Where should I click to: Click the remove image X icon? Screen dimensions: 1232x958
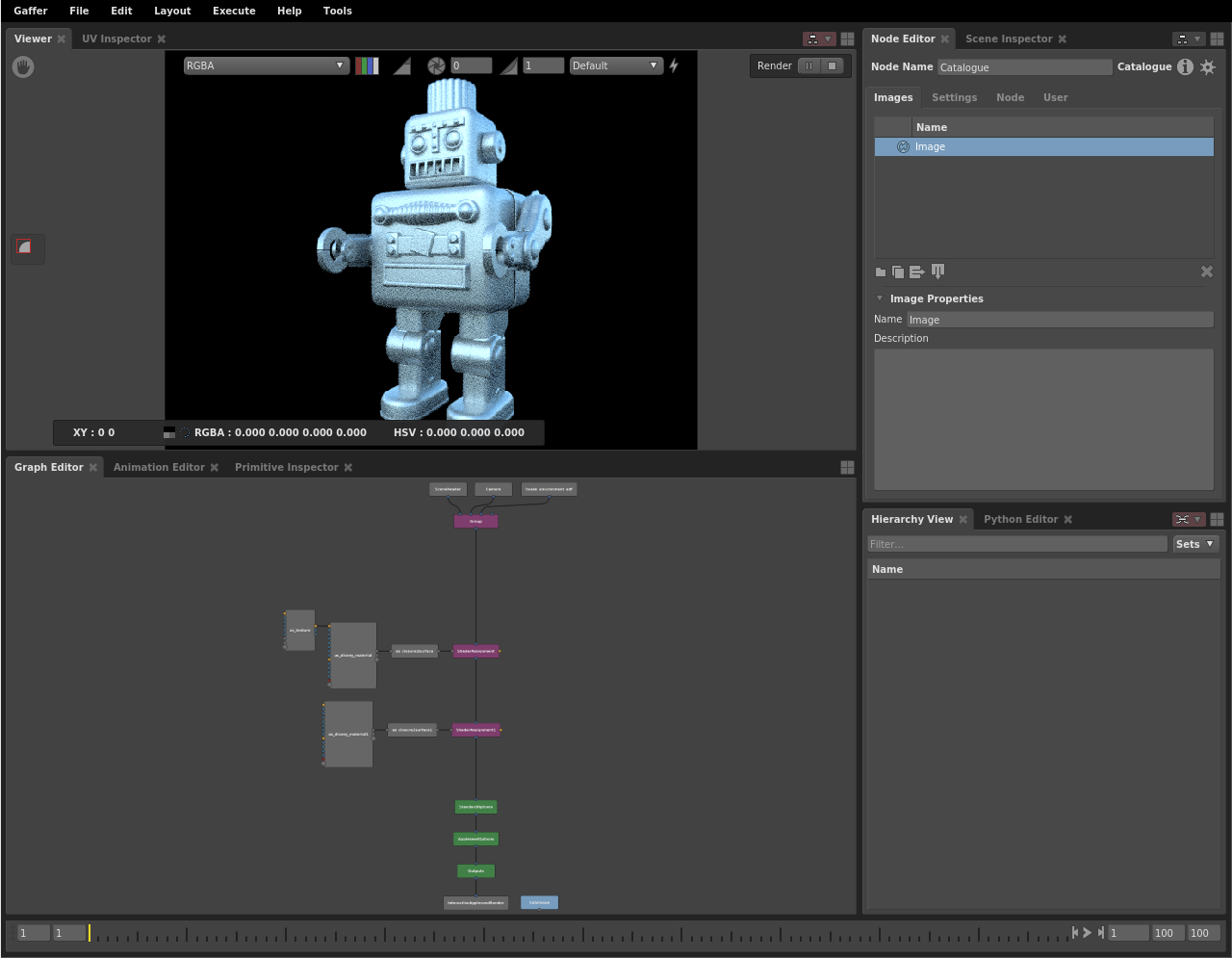[1207, 272]
